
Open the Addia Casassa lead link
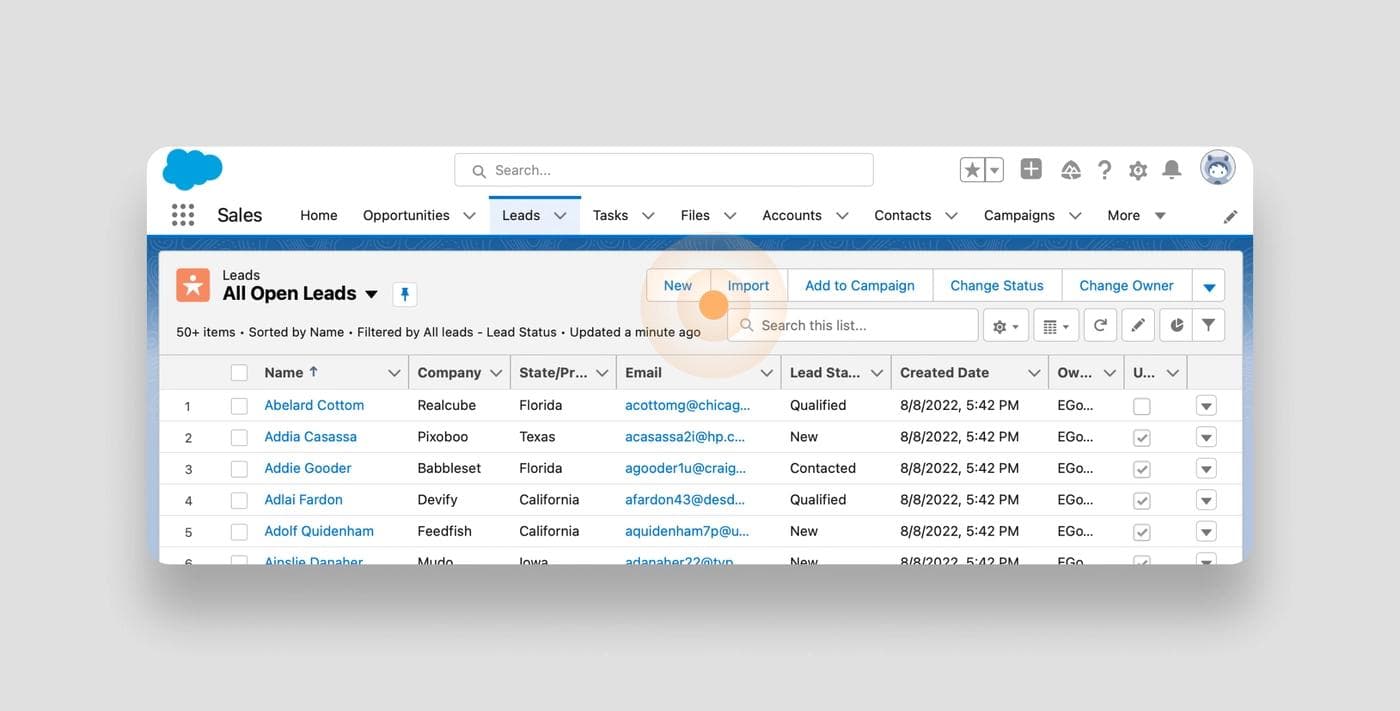[x=310, y=437]
